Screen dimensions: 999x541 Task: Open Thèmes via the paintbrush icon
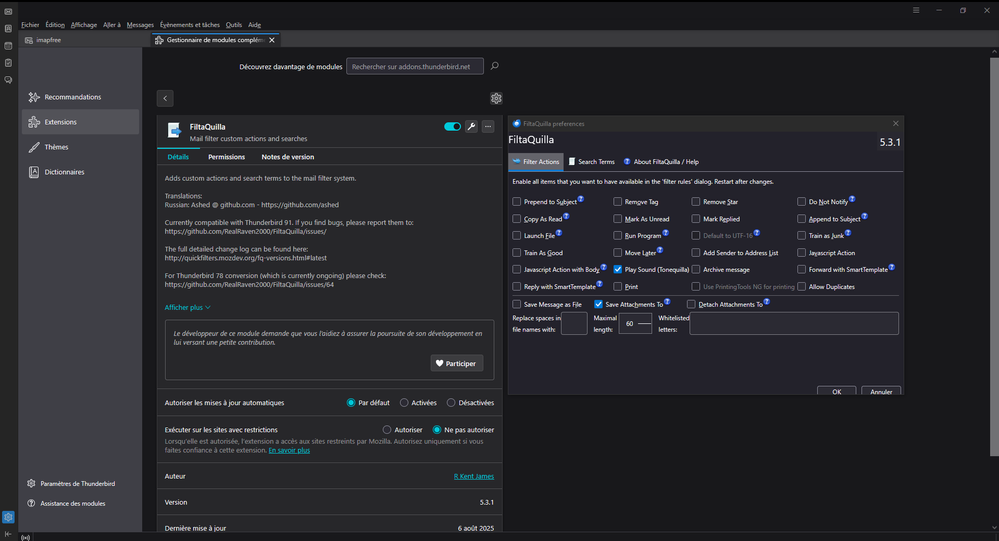(x=34, y=147)
